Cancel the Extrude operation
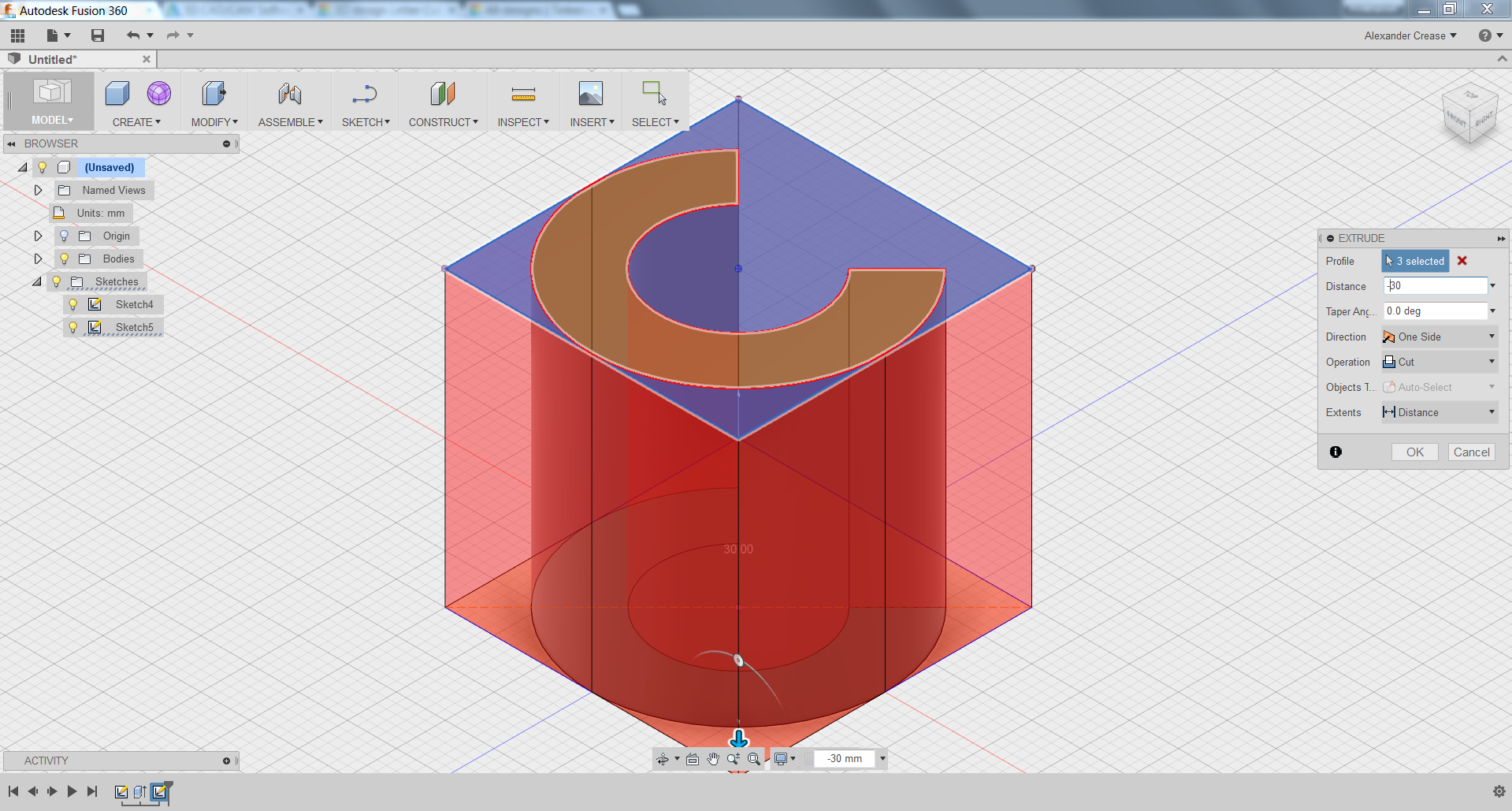 [1470, 452]
